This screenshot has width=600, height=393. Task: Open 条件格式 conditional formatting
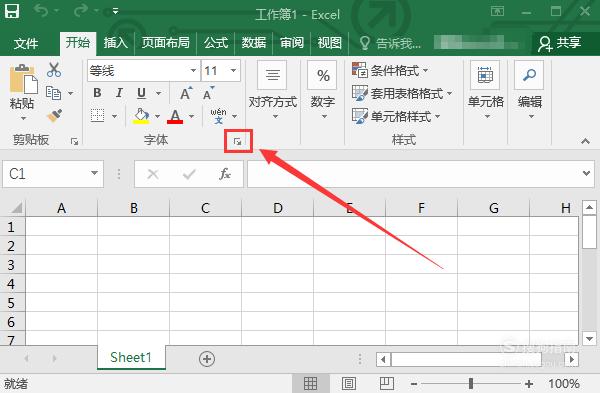coord(390,70)
